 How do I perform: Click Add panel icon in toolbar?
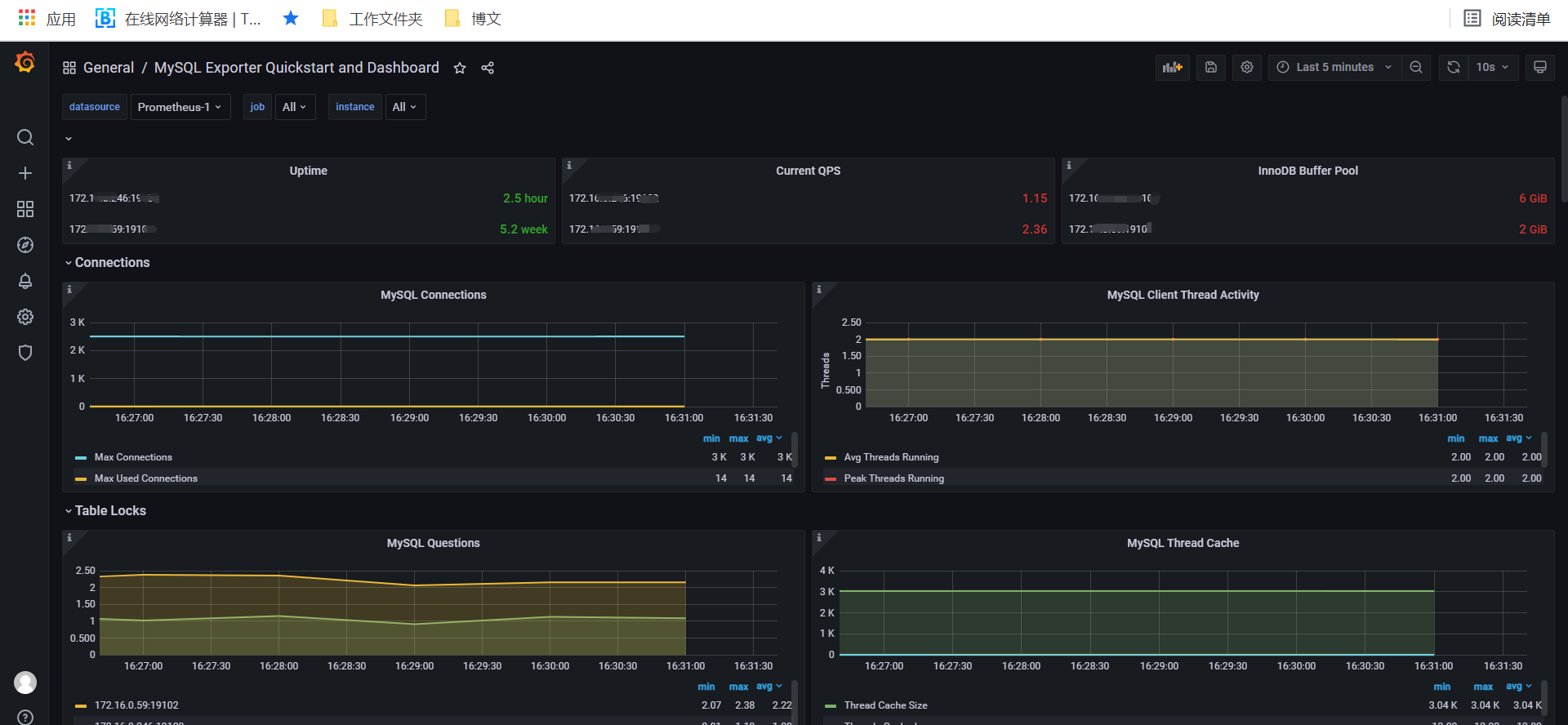click(x=1173, y=67)
